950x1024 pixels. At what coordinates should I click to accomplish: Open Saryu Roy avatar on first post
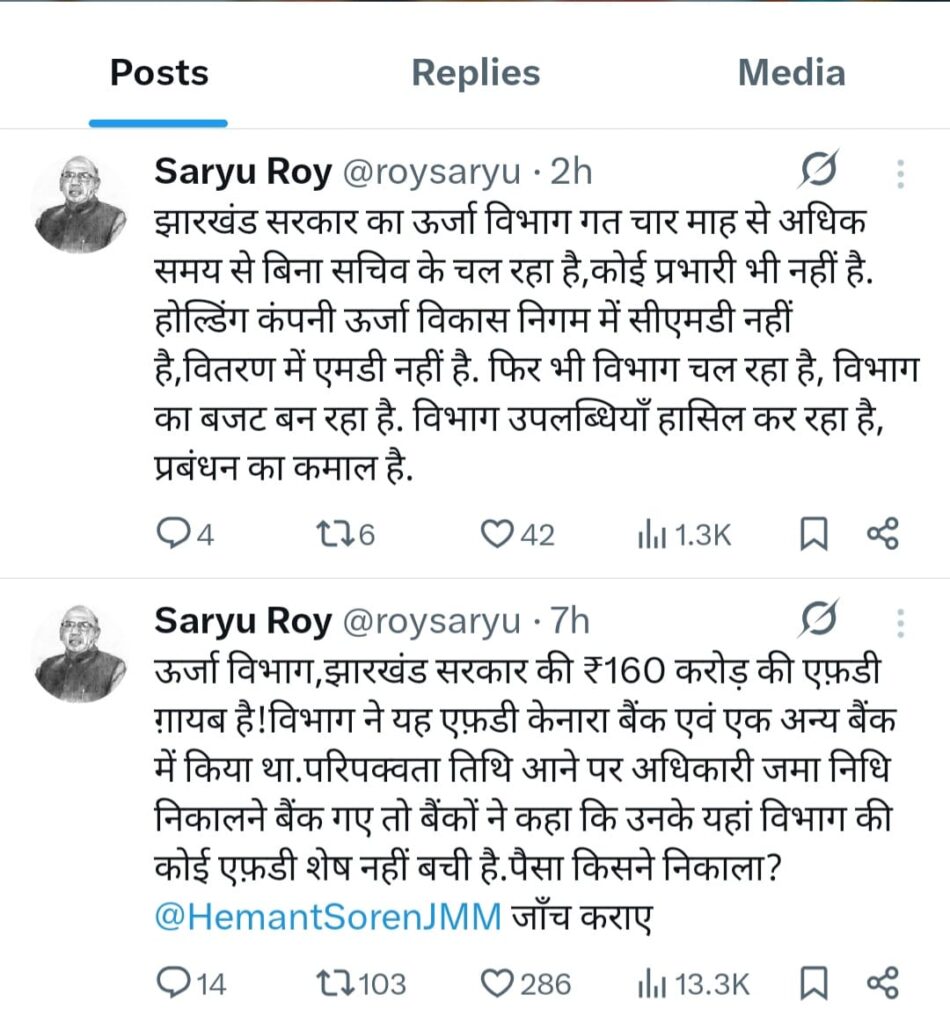(80, 204)
